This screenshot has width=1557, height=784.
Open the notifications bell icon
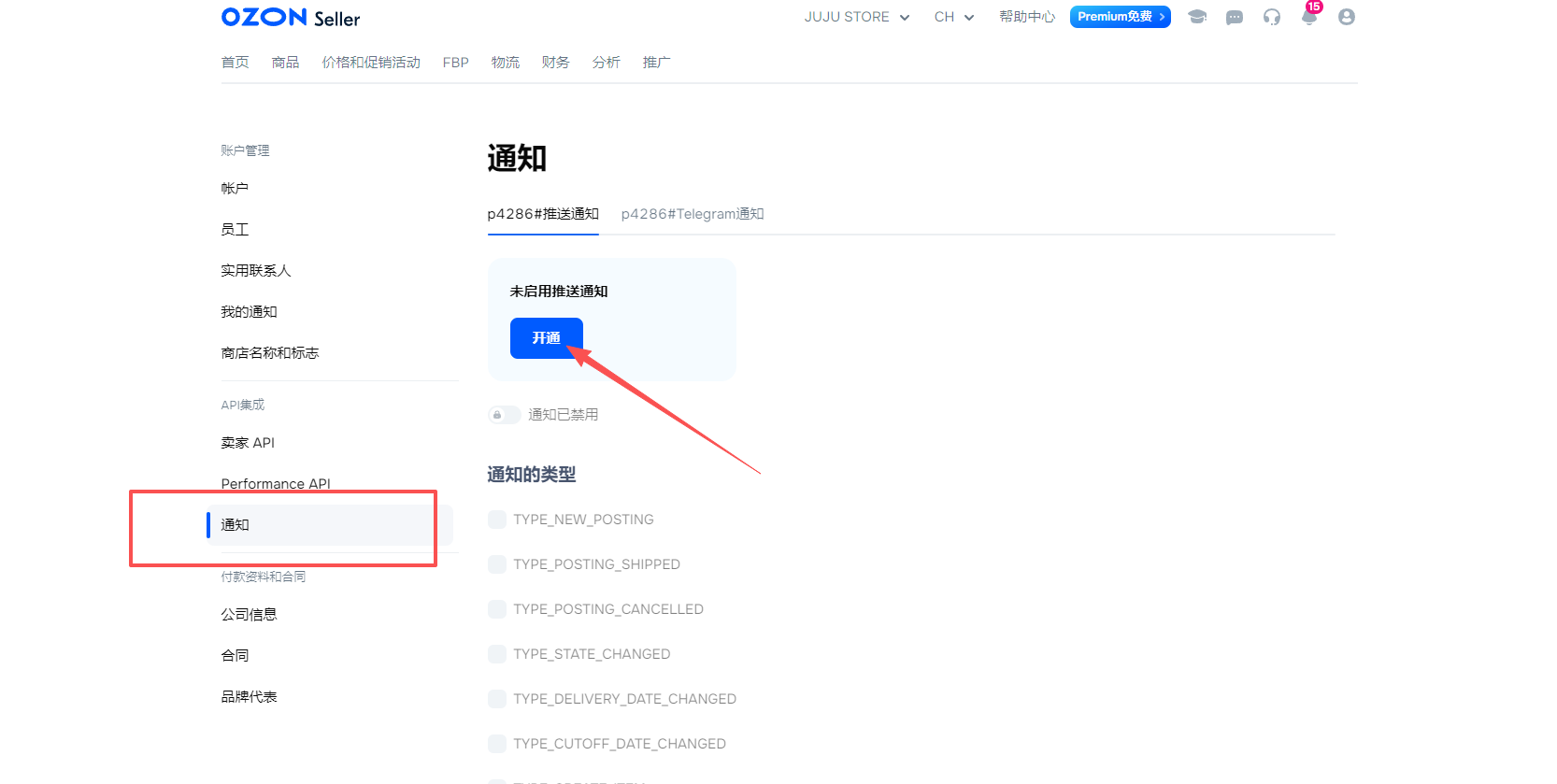[x=1309, y=17]
